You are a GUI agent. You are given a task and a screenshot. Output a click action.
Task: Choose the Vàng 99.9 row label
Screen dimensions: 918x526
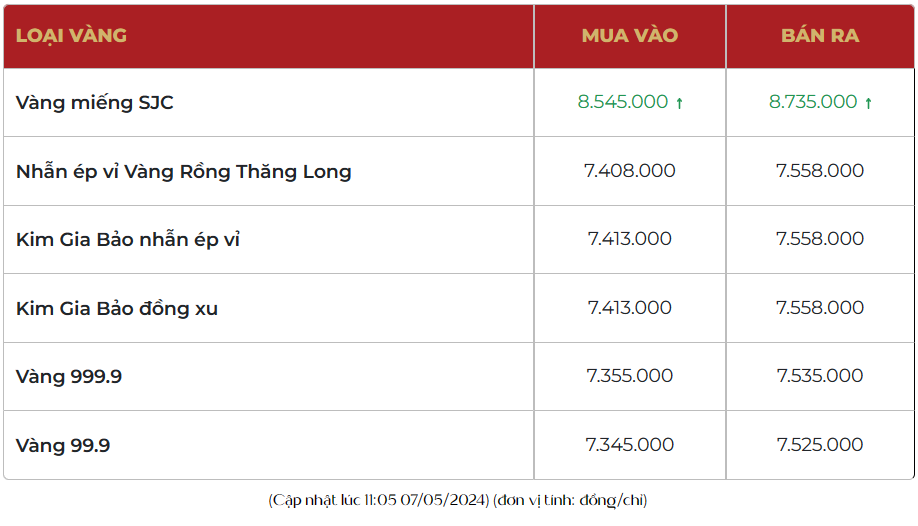tap(63, 445)
